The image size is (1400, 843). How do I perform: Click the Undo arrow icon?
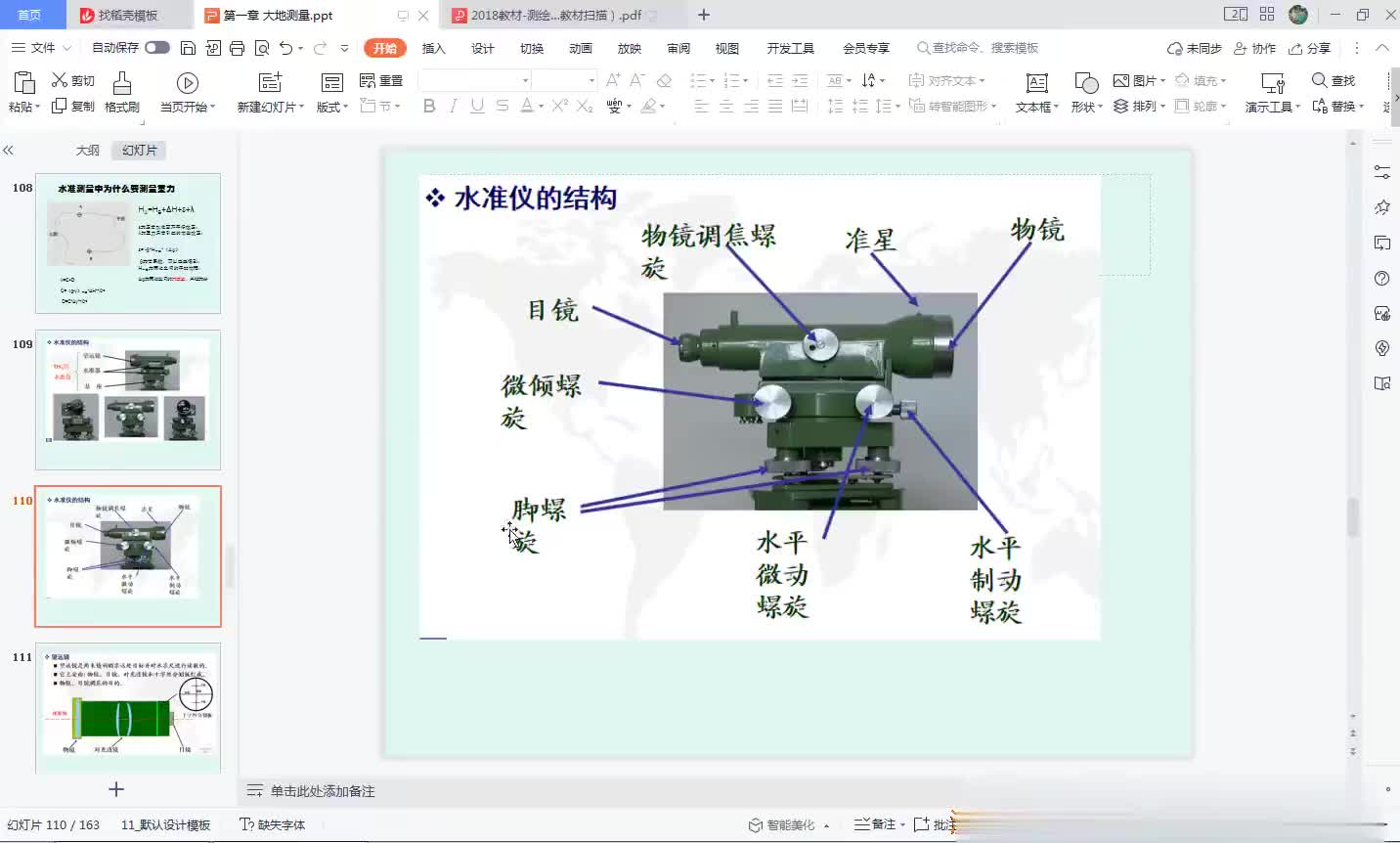[x=285, y=48]
